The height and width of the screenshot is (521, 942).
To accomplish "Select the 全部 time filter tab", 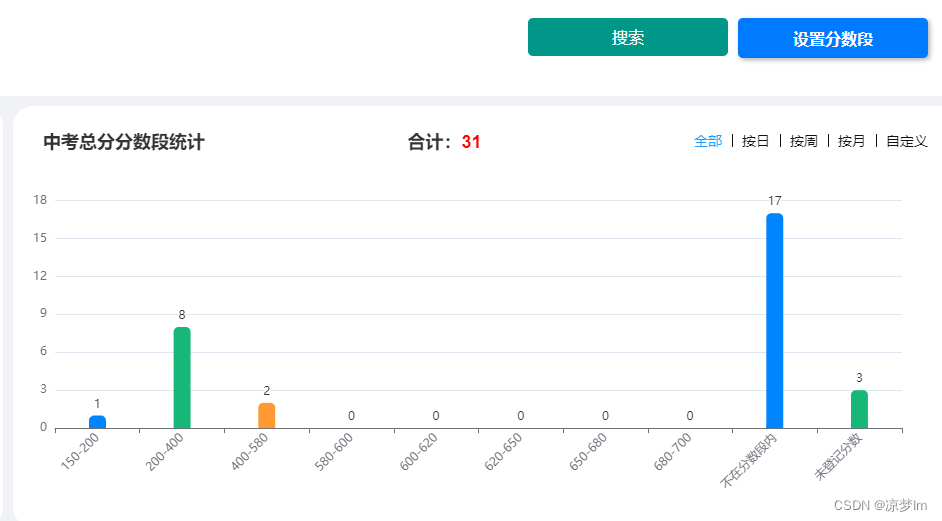I will click(708, 141).
